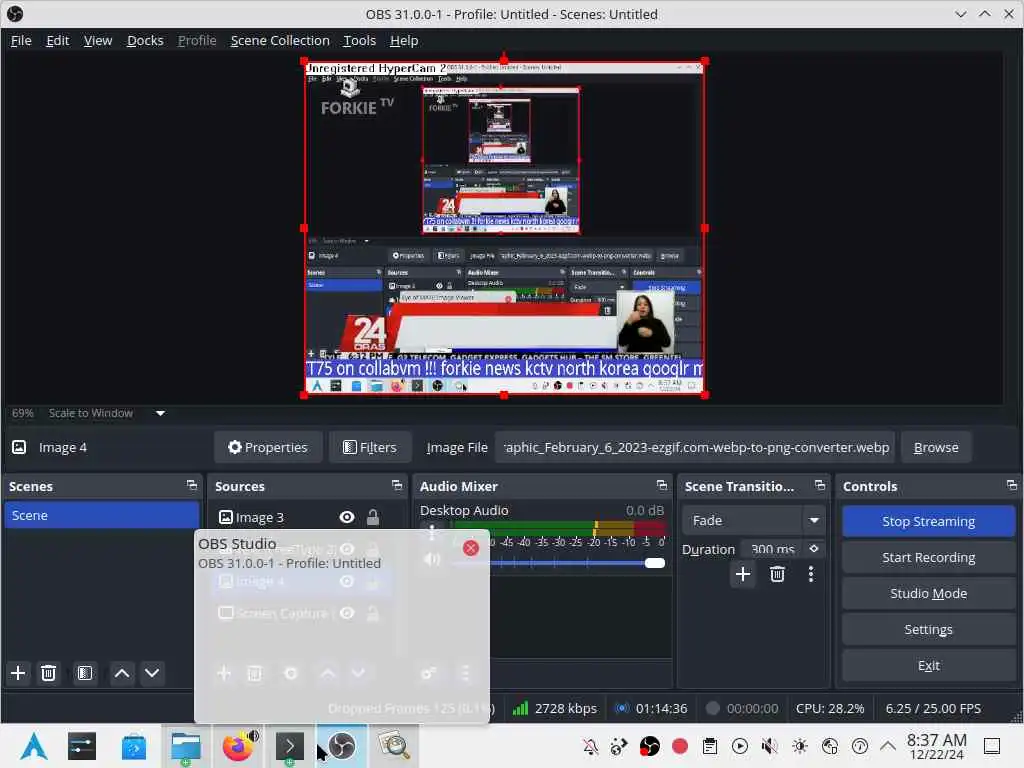The height and width of the screenshot is (768, 1024).
Task: Move scene up with the up arrow
Action: point(122,673)
